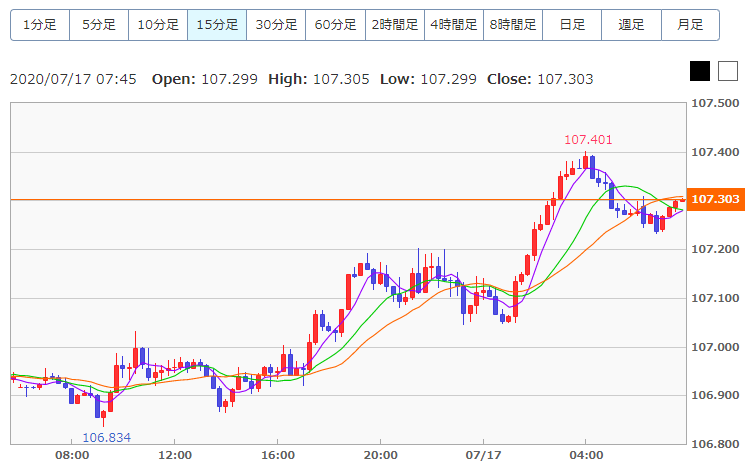This screenshot has width=752, height=470.
Task: Select the weekly 週足 tab
Action: [631, 24]
